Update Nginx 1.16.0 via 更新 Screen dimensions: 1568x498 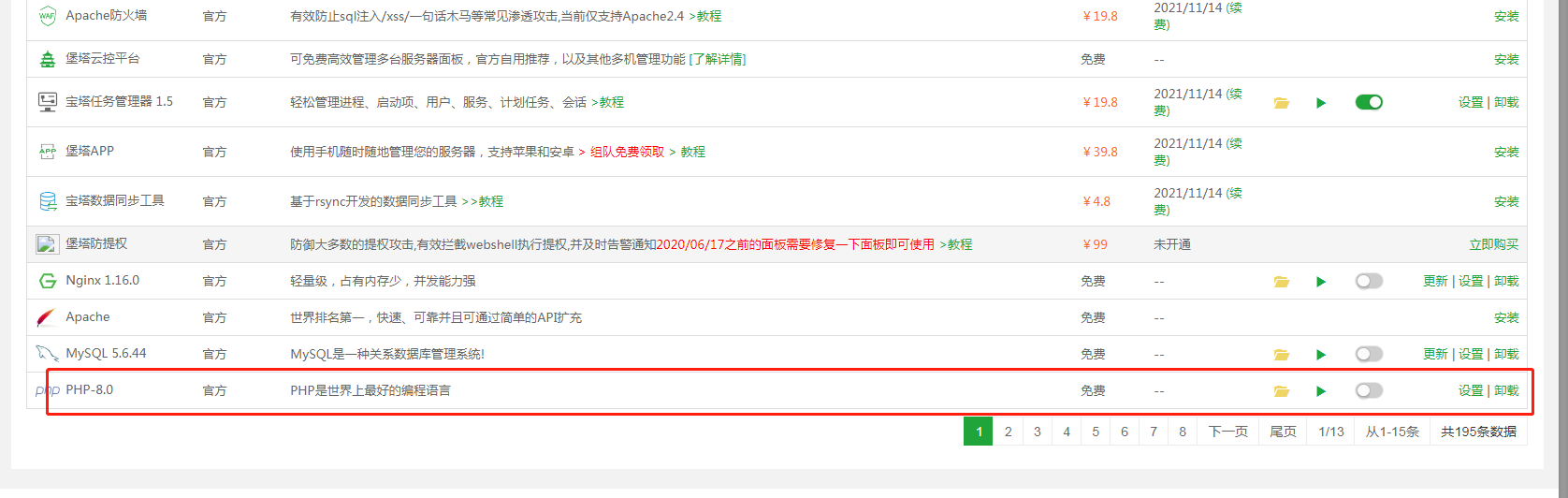pos(1435,281)
